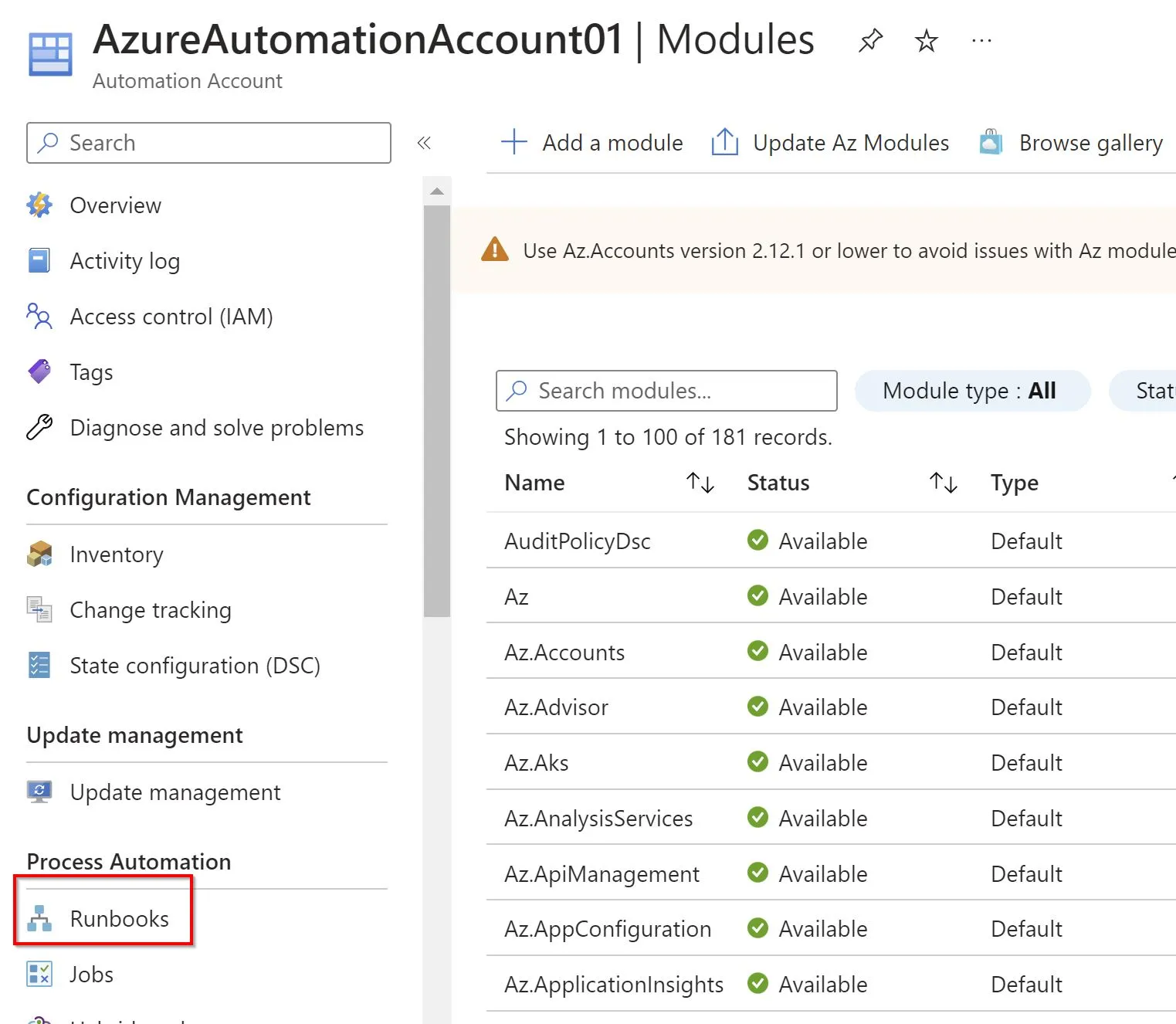This screenshot has height=1024, width=1176.
Task: Open State configuration (DSC)
Action: click(195, 666)
